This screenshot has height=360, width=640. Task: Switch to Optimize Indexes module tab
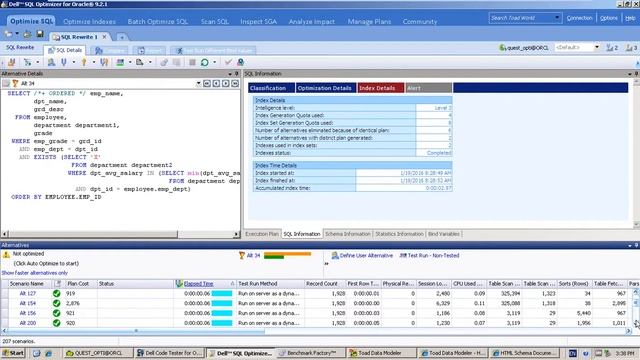point(89,22)
